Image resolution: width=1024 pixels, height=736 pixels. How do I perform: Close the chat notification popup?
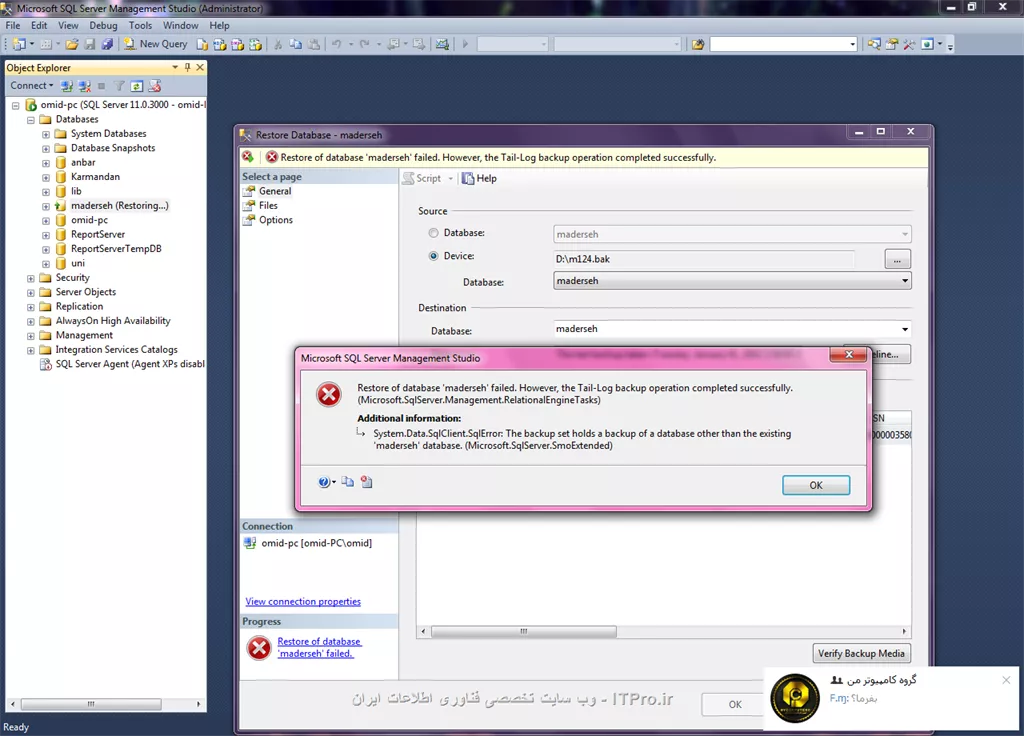[x=1006, y=680]
